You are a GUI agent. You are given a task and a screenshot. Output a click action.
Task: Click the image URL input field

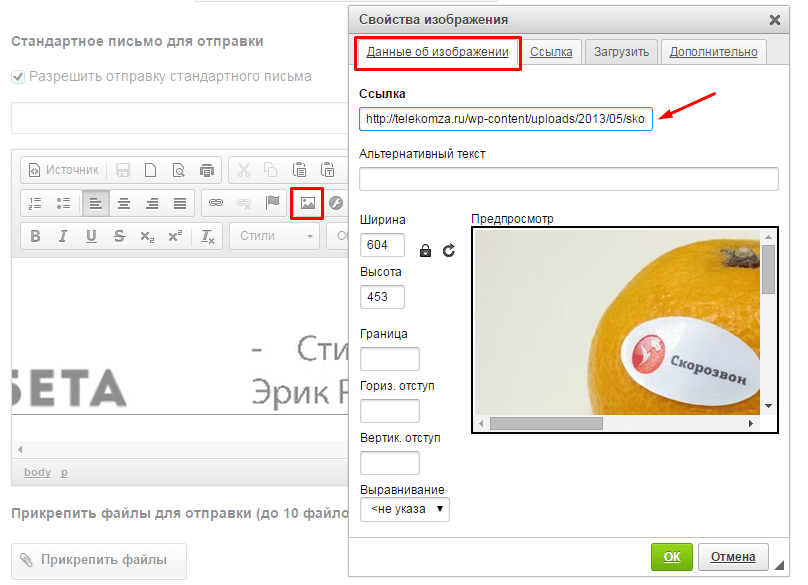coord(506,119)
